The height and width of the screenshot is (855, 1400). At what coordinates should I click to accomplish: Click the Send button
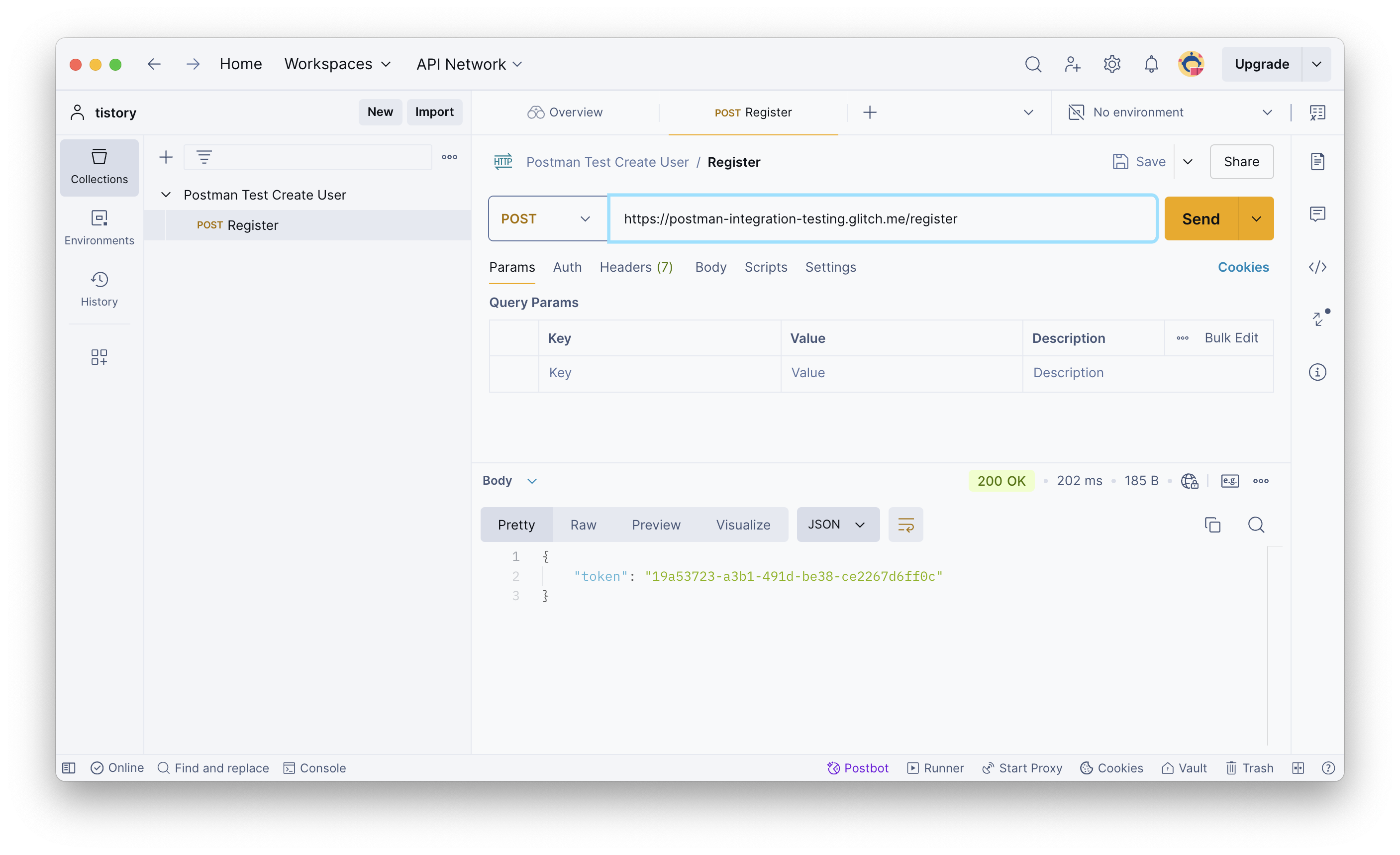1200,219
